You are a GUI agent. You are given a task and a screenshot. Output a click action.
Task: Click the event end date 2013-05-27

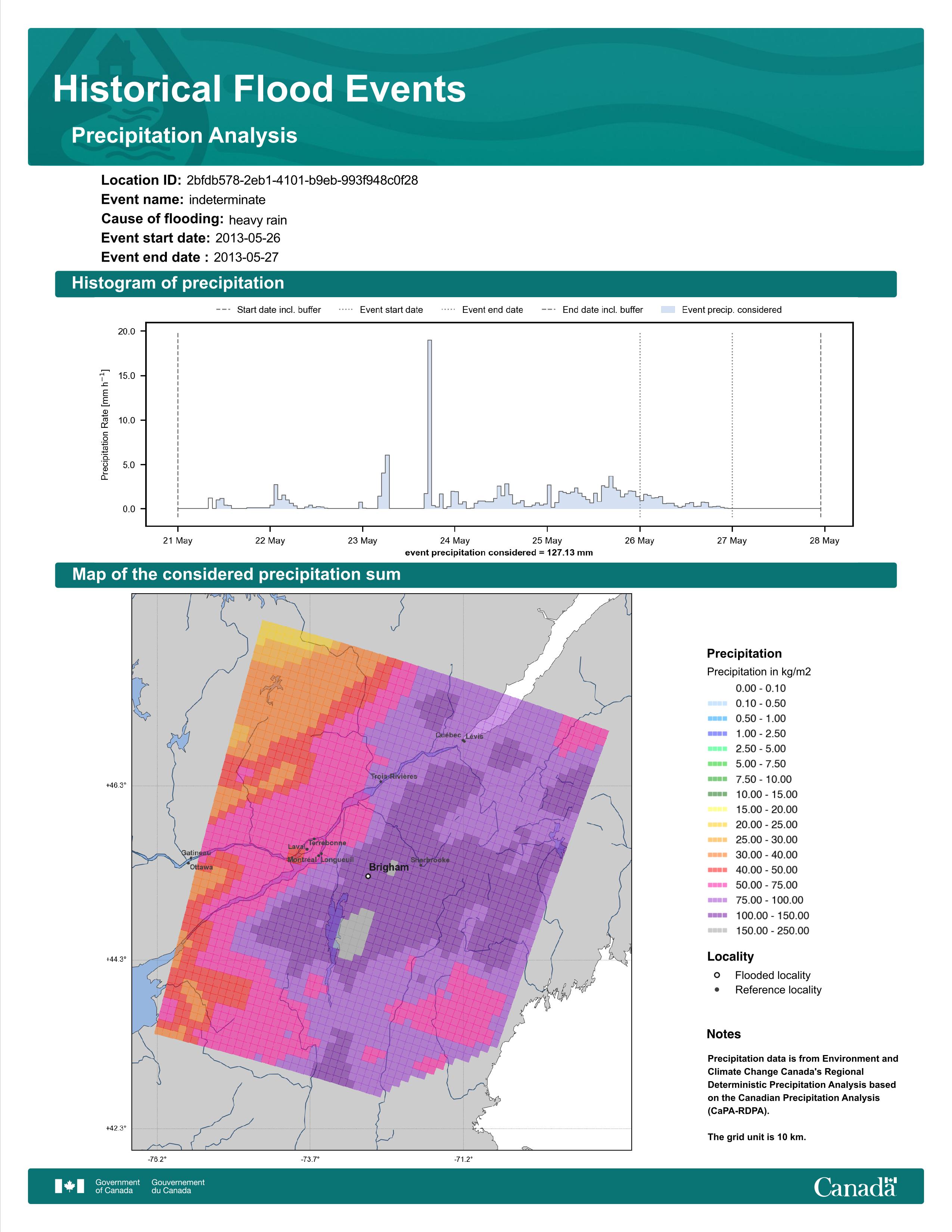tap(246, 257)
